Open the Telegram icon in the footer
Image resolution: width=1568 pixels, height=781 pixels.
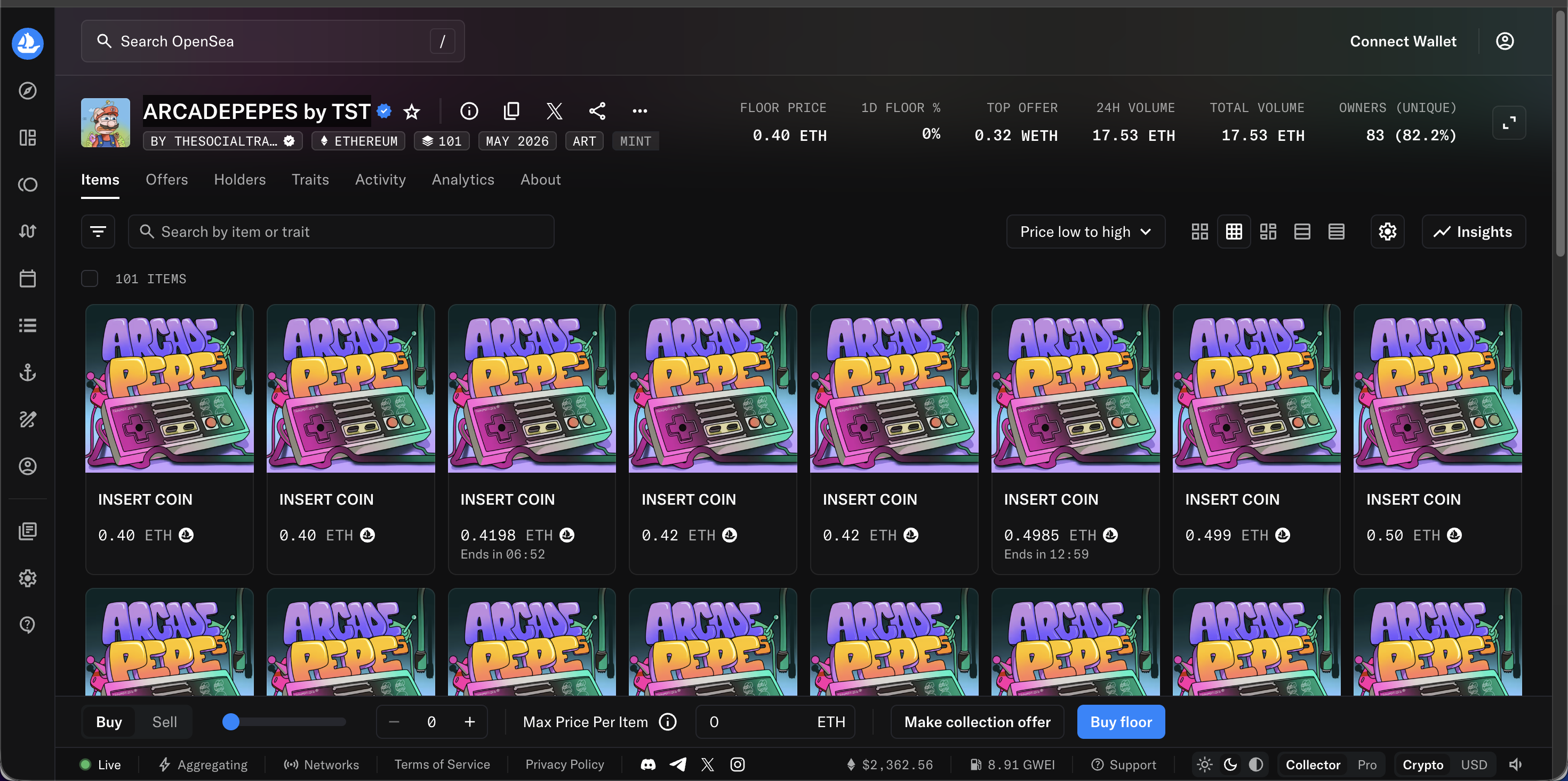point(677,764)
